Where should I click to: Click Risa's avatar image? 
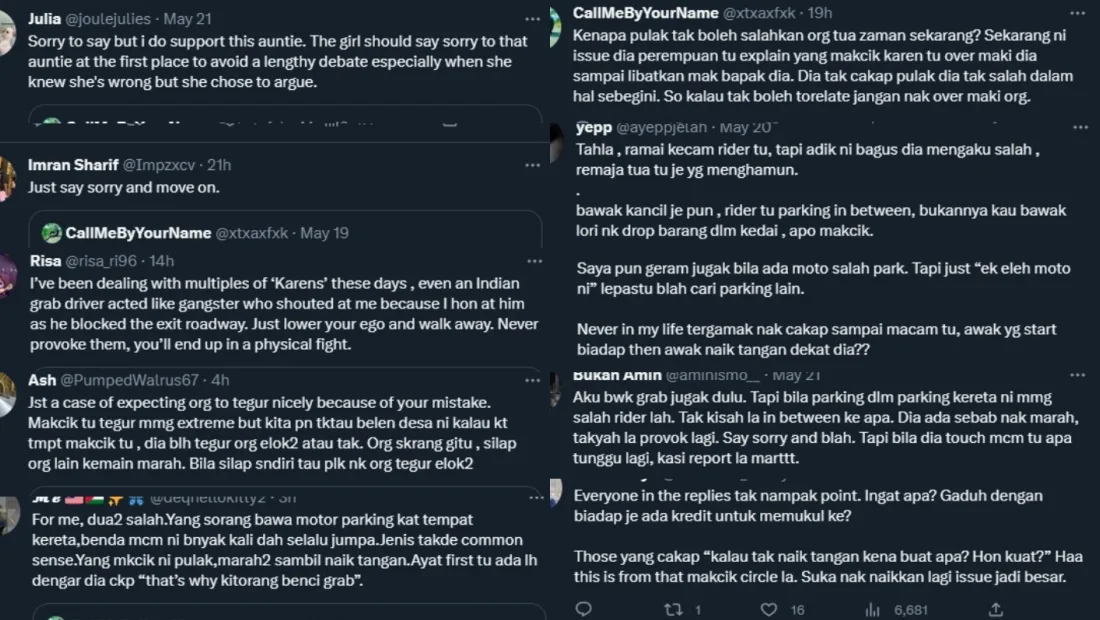tap(7, 275)
